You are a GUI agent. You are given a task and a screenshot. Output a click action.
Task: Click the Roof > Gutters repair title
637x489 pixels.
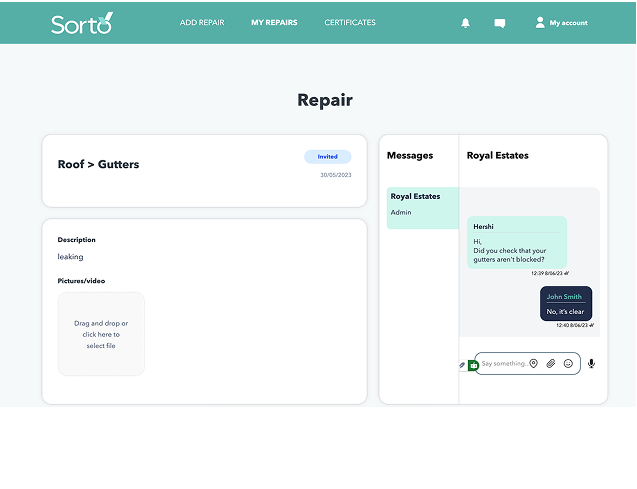[99, 164]
